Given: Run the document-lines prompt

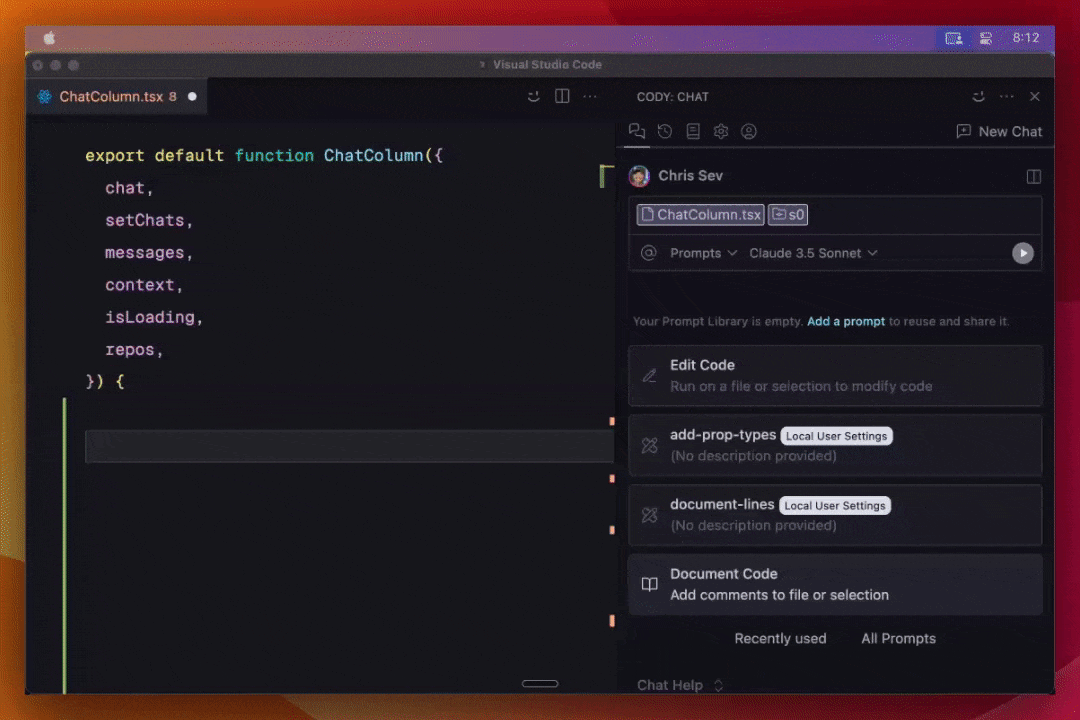Looking at the screenshot, I should click(x=835, y=515).
